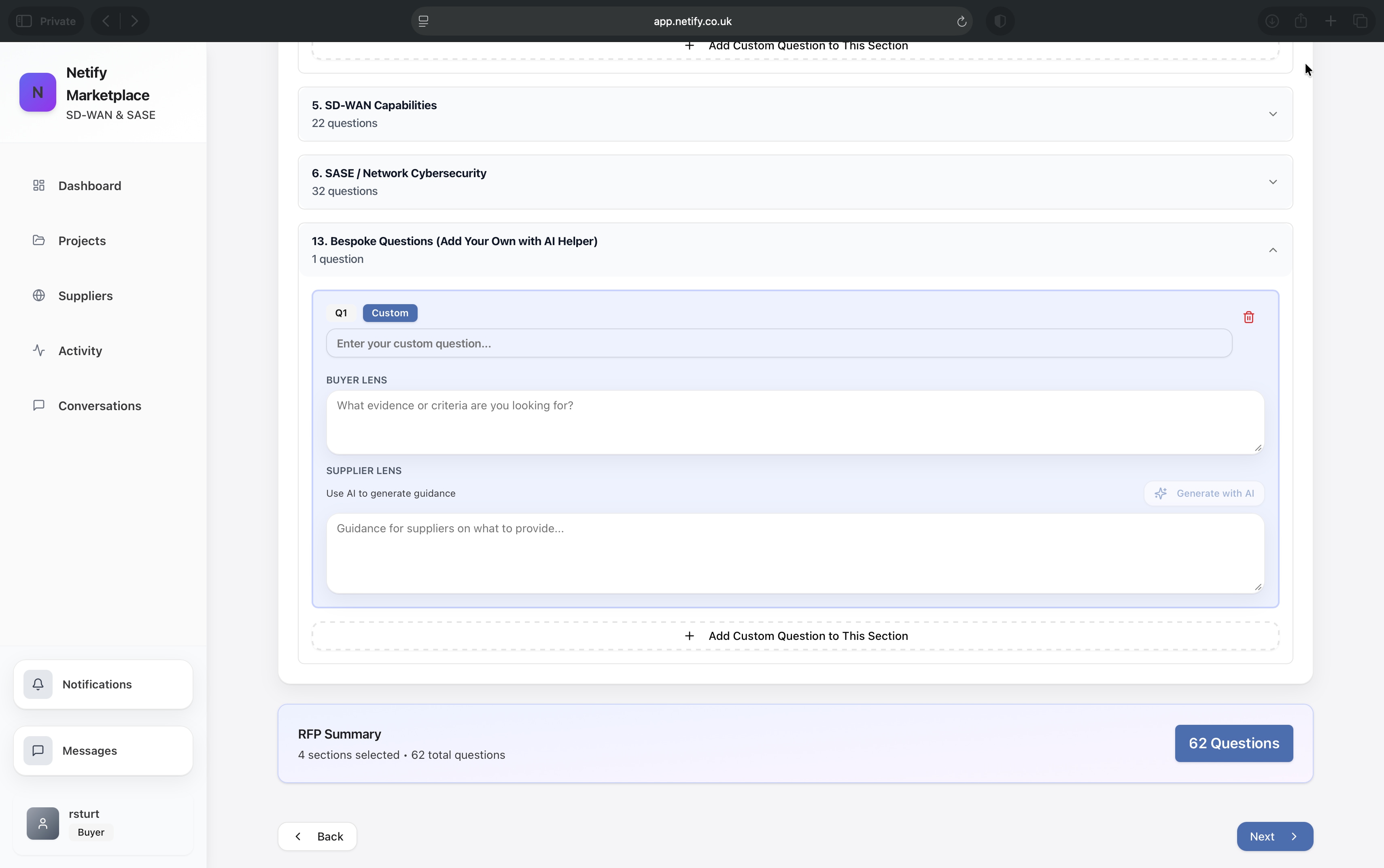The width and height of the screenshot is (1384, 868).
Task: Reload the Netify page
Action: (961, 21)
